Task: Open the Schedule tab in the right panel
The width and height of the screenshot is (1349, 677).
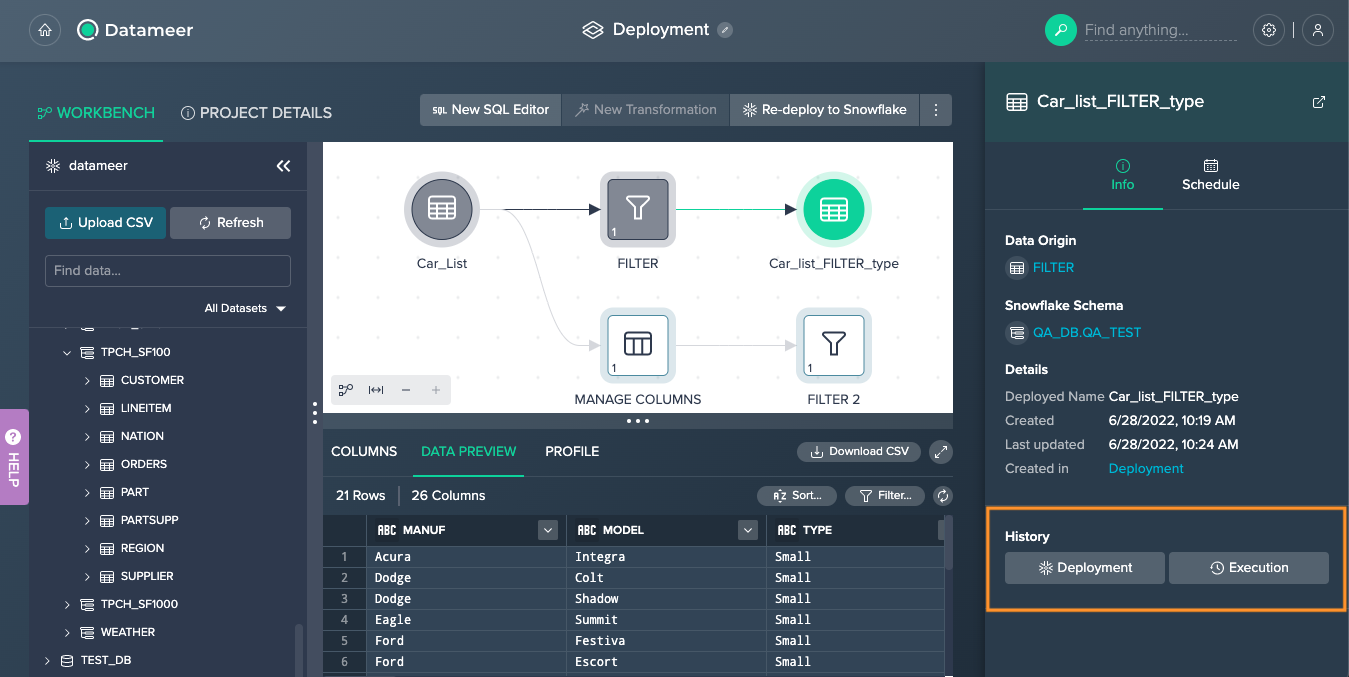Action: (x=1210, y=173)
